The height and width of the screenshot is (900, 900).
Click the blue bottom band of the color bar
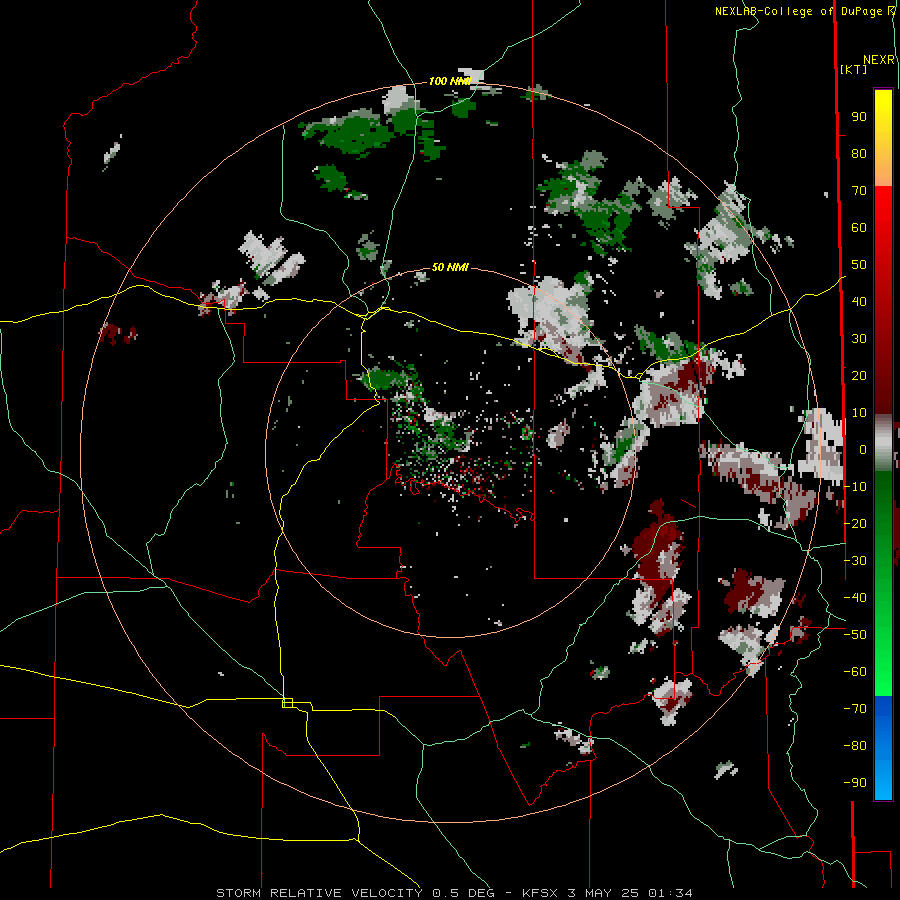point(883,748)
